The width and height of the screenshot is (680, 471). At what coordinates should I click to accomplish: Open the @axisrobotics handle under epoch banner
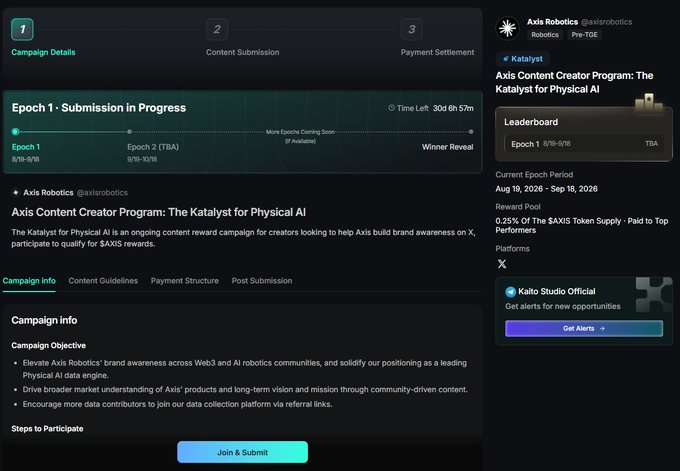click(102, 193)
